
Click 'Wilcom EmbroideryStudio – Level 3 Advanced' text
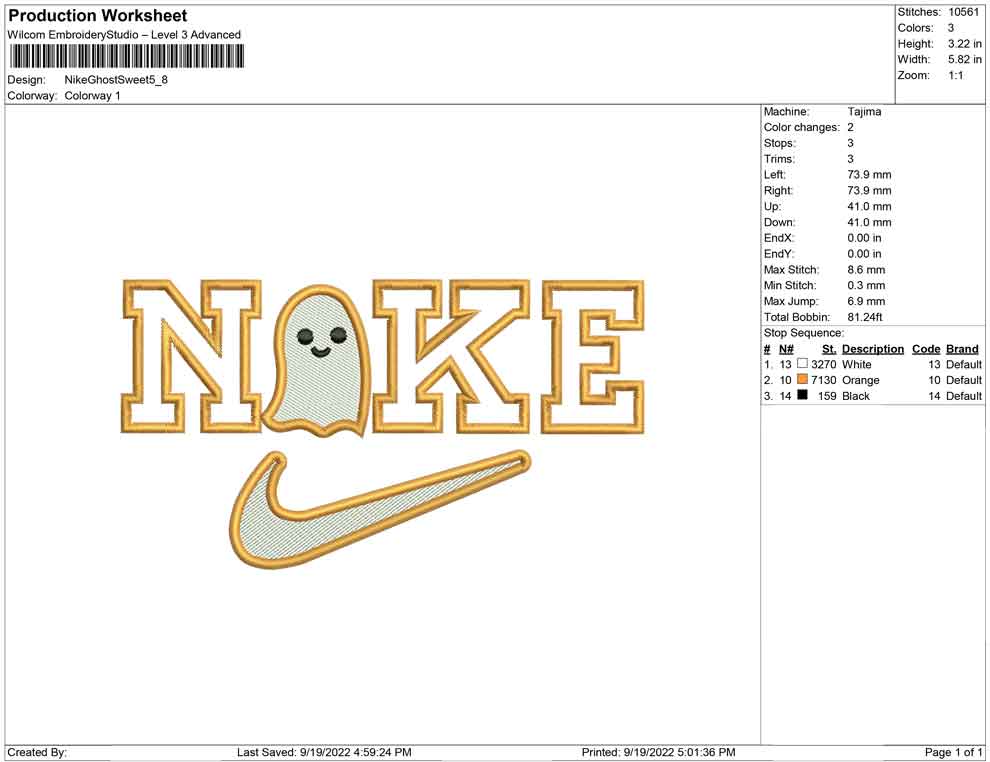click(x=124, y=35)
